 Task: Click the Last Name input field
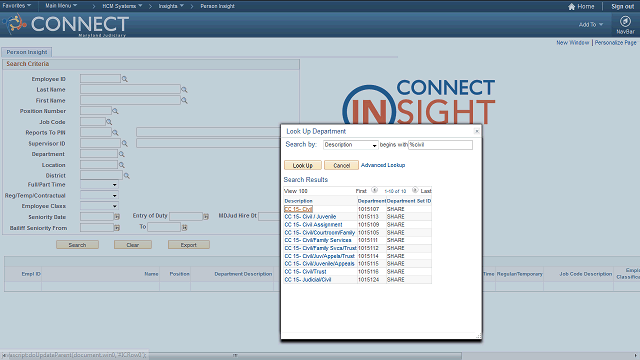coord(130,89)
